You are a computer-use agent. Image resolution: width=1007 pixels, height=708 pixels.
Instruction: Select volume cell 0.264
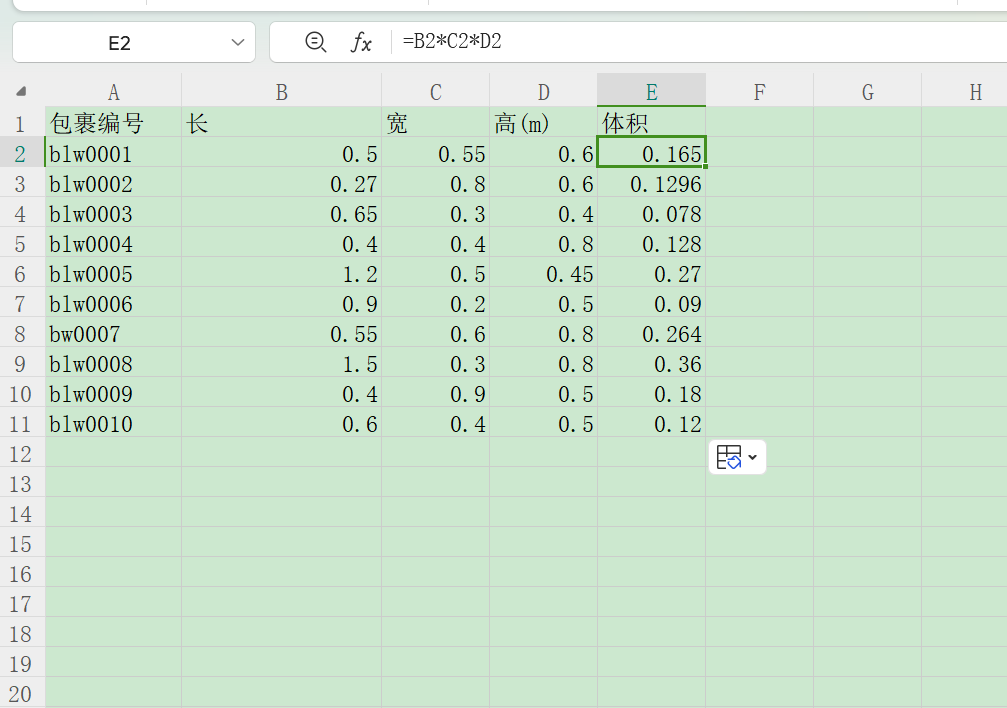pos(651,332)
